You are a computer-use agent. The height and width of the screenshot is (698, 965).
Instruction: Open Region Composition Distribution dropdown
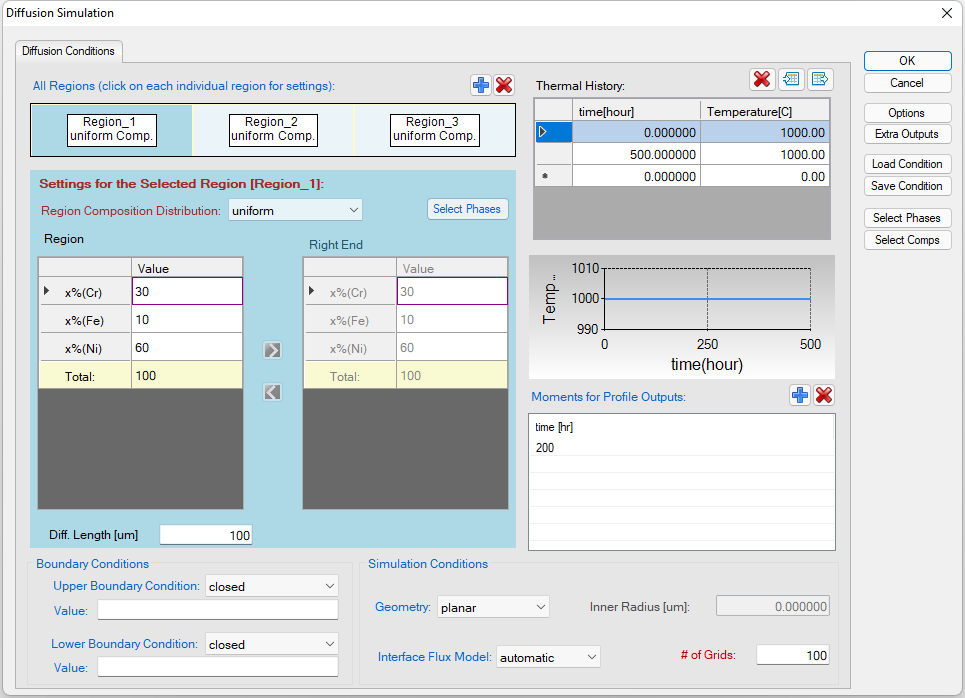point(295,210)
